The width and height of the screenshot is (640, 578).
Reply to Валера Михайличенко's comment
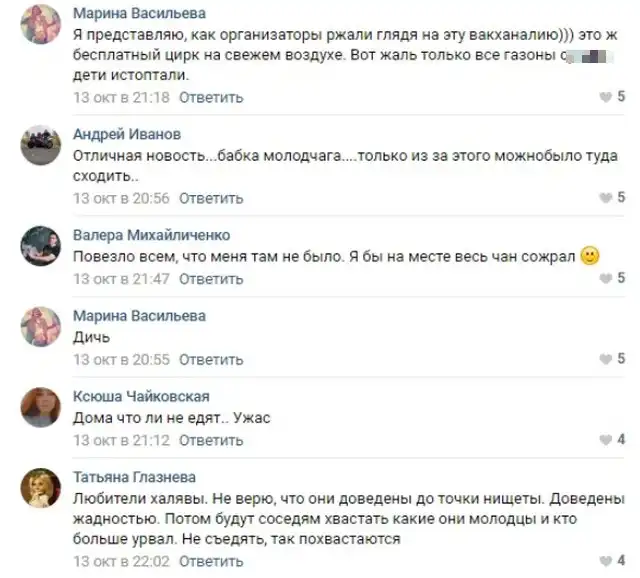[x=211, y=279]
